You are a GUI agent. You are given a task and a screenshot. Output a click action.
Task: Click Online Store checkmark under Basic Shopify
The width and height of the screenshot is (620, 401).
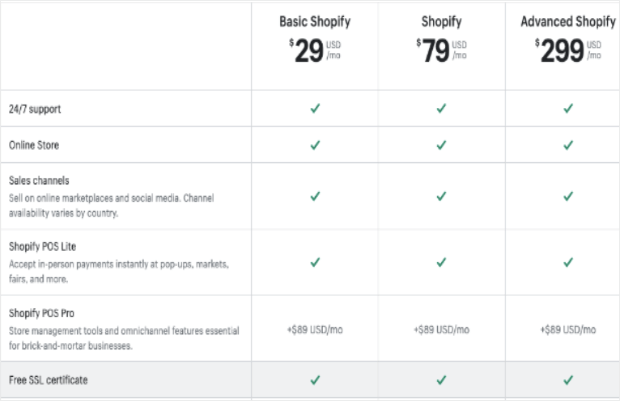315,145
